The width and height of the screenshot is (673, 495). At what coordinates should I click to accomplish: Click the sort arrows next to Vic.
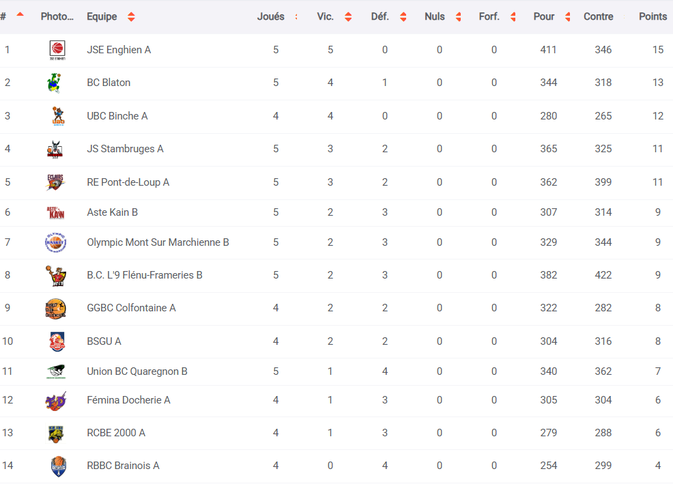tap(348, 17)
